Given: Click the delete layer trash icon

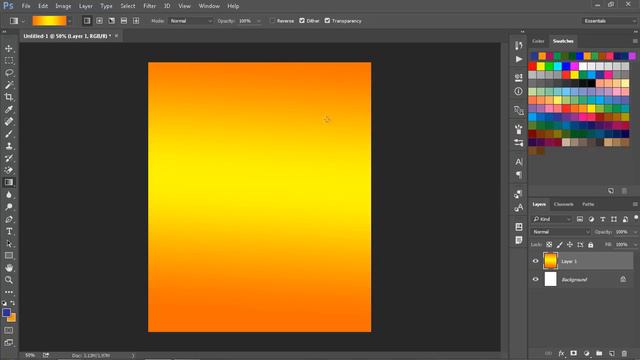Looking at the screenshot, I should tap(624, 353).
